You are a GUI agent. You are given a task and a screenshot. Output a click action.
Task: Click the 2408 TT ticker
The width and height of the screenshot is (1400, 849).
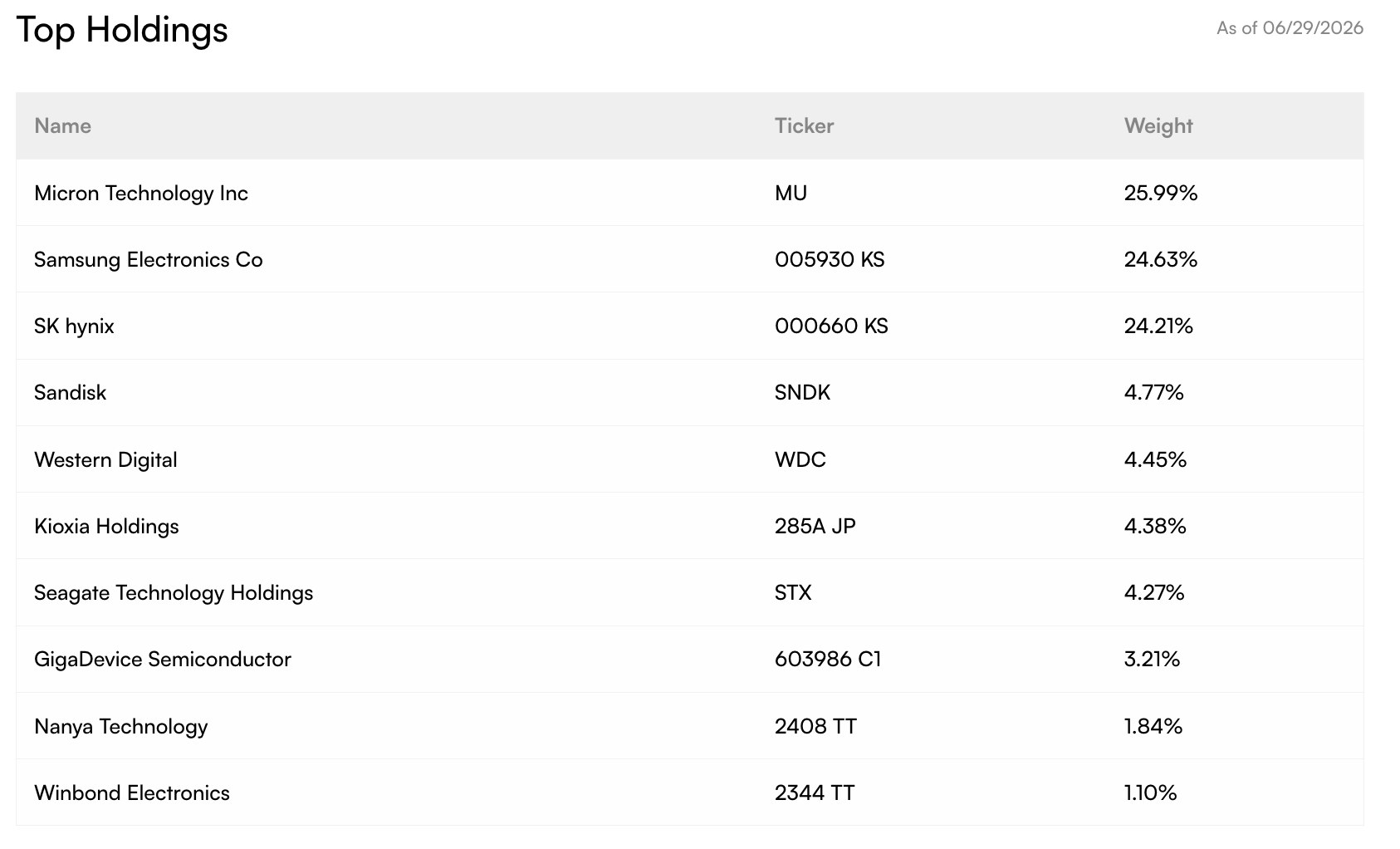point(815,726)
